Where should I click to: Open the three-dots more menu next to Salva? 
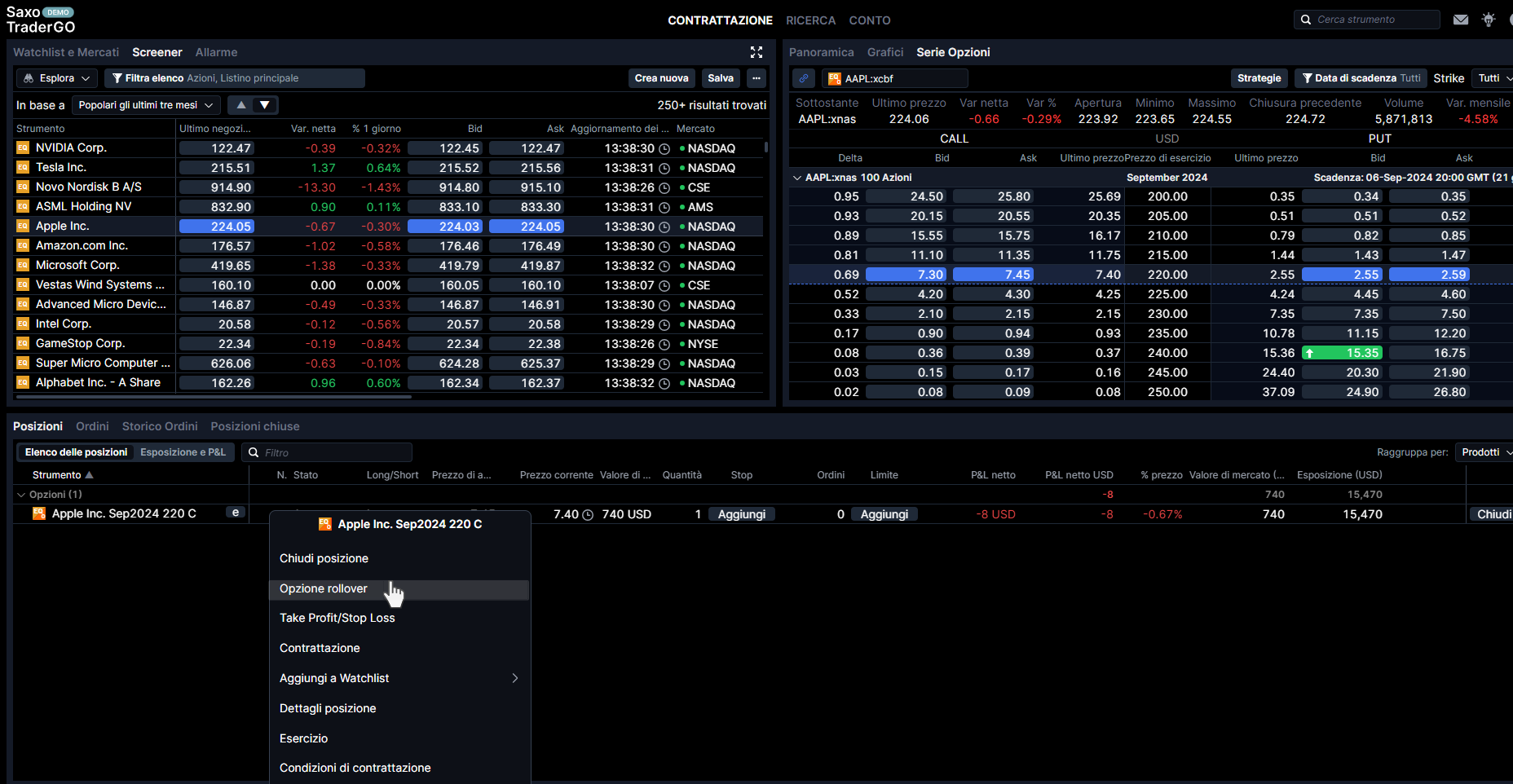pos(756,78)
